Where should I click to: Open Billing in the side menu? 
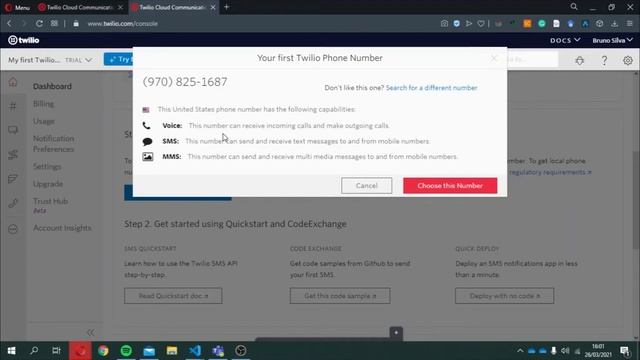(x=43, y=104)
